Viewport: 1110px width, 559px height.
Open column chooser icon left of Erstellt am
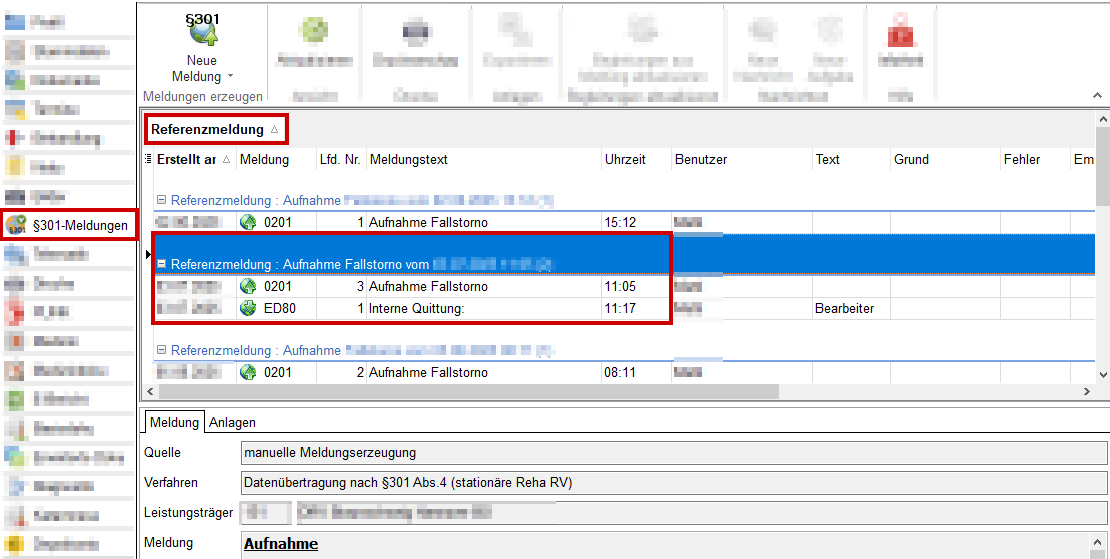tap(149, 160)
